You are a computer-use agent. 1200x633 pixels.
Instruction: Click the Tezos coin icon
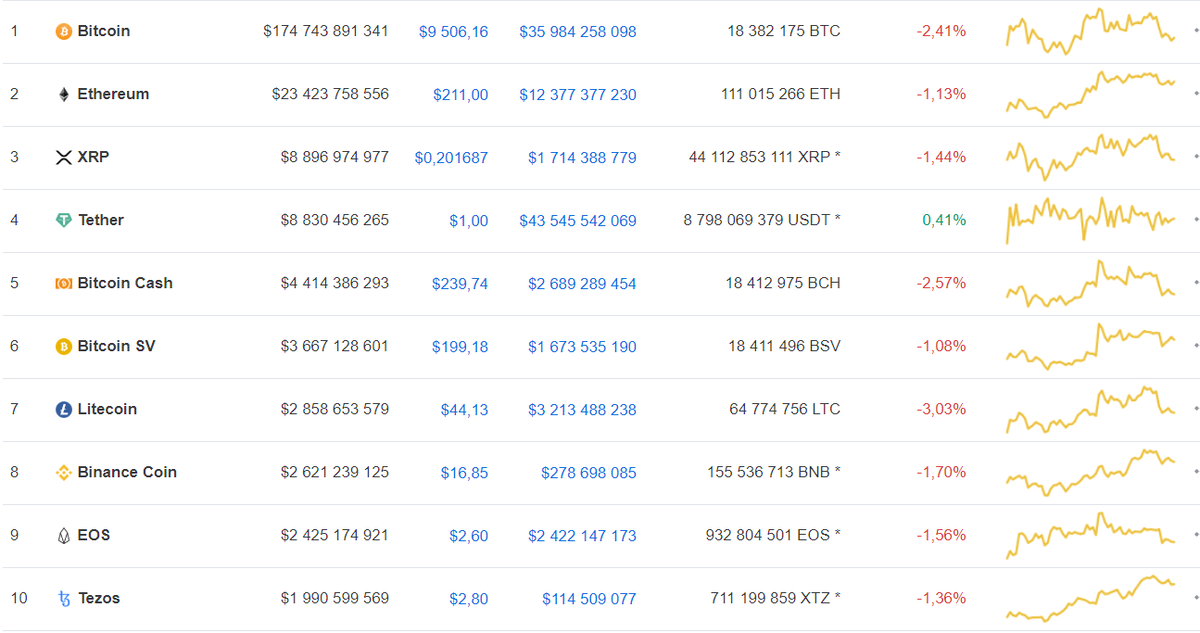point(63,598)
